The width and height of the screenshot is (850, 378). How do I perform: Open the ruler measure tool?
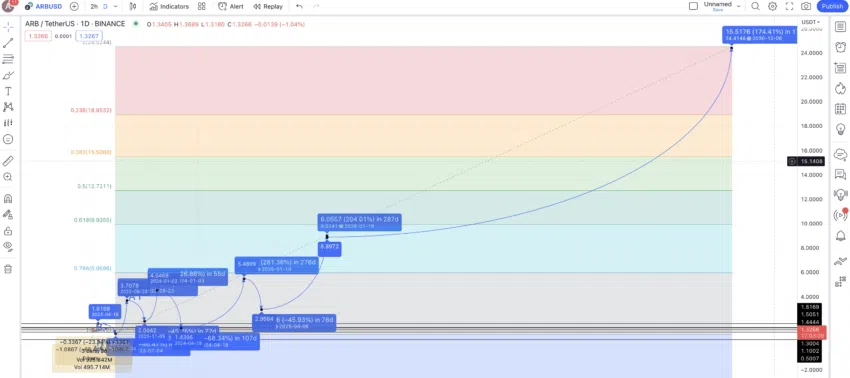(8, 161)
